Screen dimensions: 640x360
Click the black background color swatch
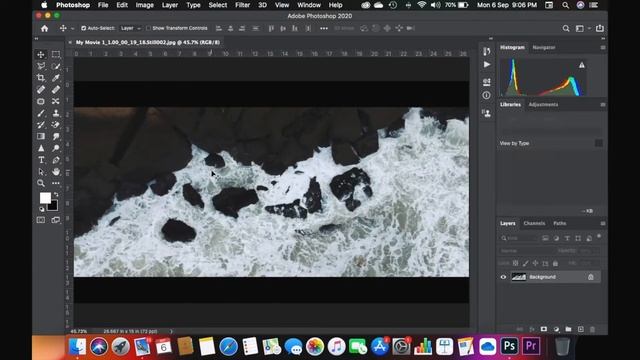53,206
